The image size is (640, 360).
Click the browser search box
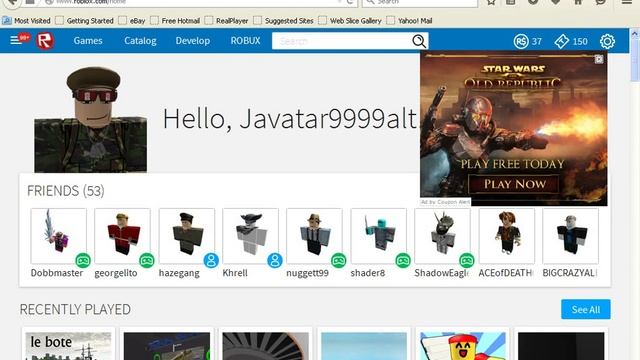(x=420, y=2)
